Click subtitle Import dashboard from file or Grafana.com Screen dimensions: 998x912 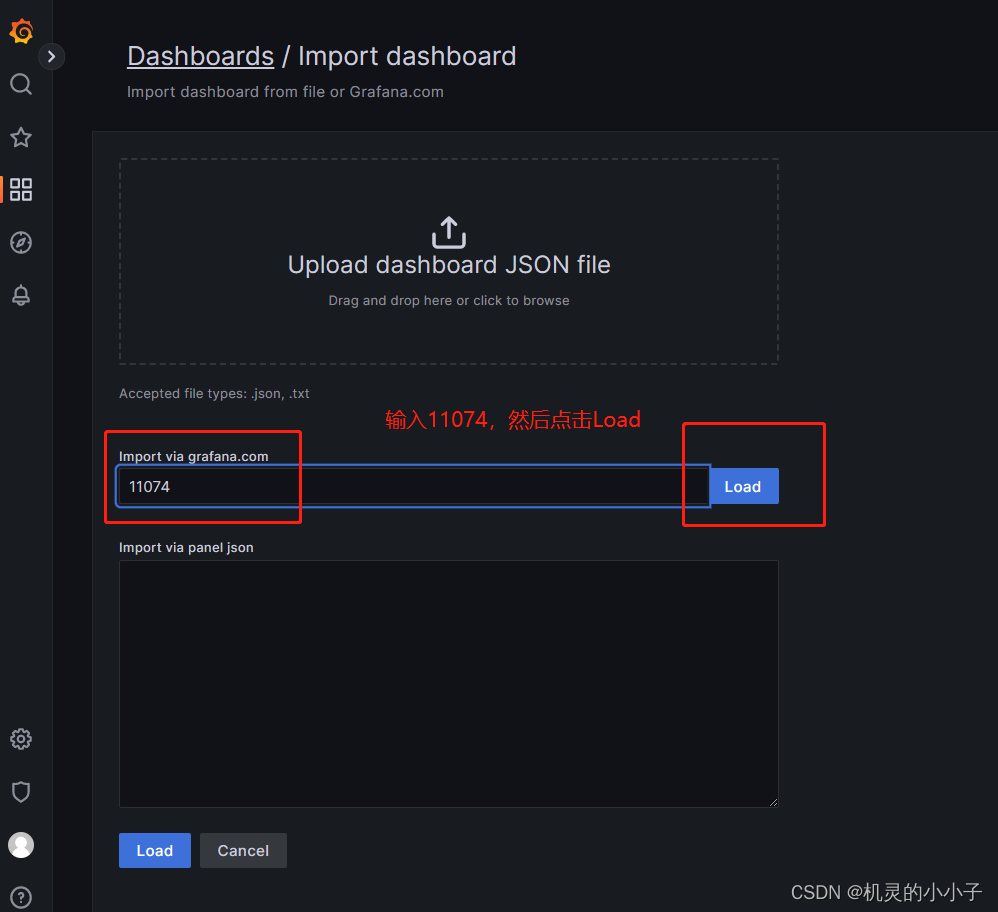coord(285,92)
